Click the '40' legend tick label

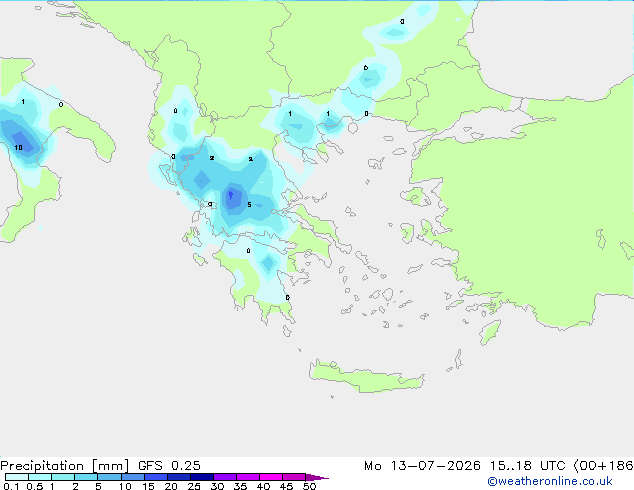point(263,486)
